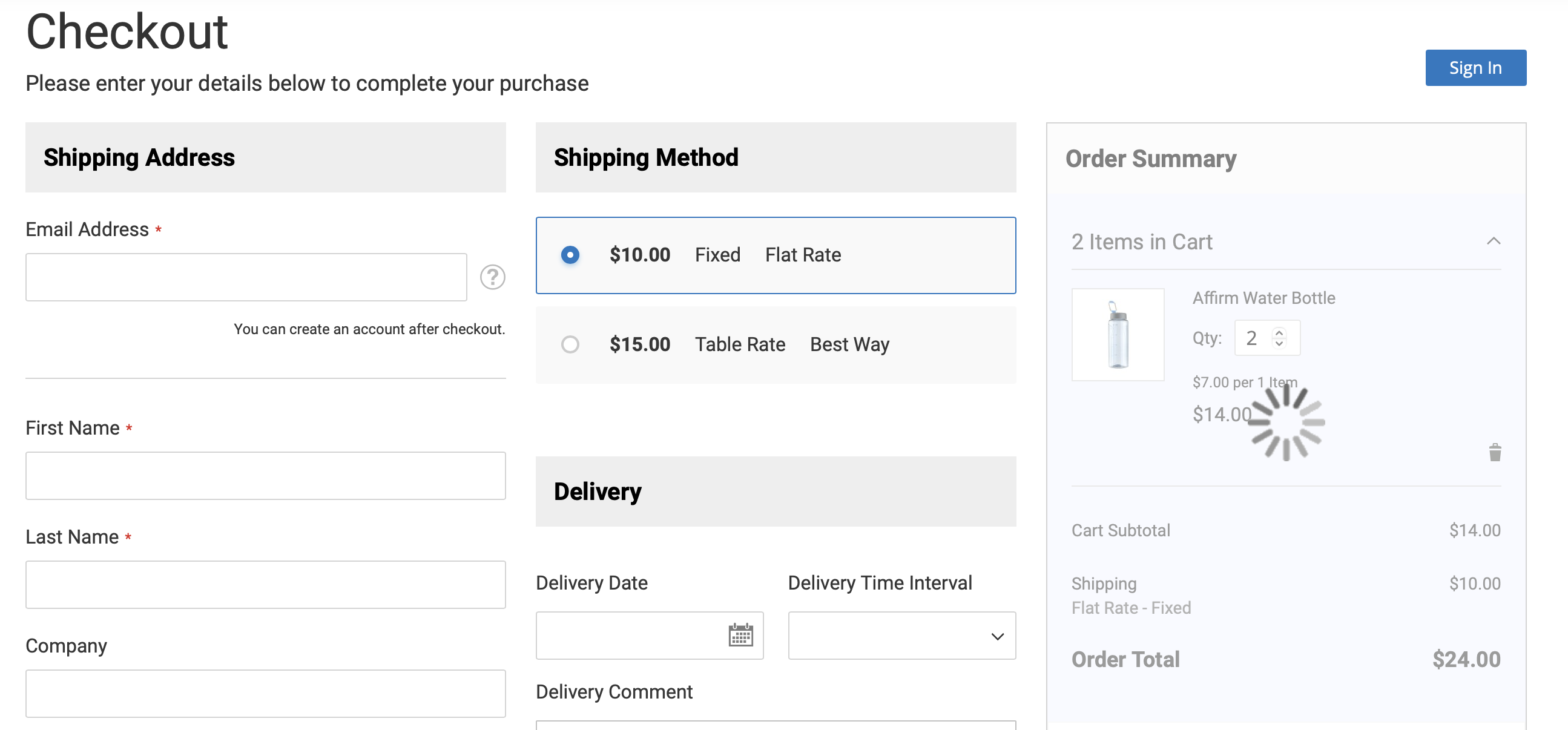The height and width of the screenshot is (730, 1568).
Task: Click the Affirm Water Bottle product name
Action: [x=1263, y=298]
